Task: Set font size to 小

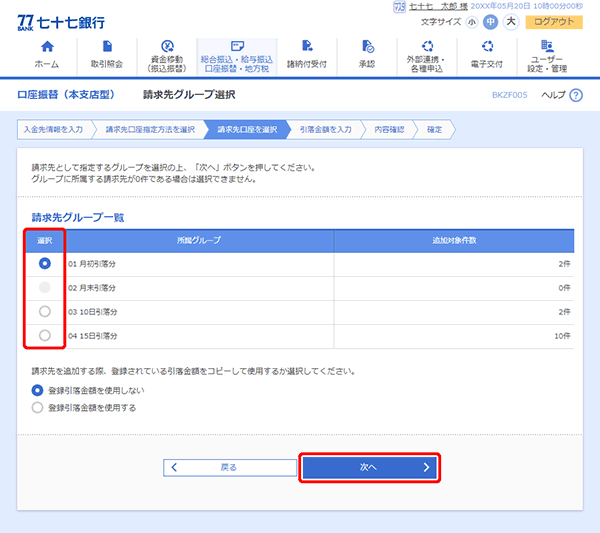Action: tap(472, 22)
